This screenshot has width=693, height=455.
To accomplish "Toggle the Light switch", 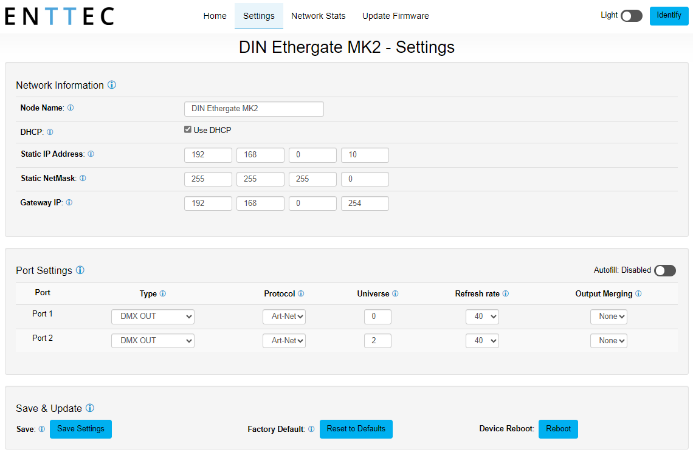I will pyautogui.click(x=631, y=16).
